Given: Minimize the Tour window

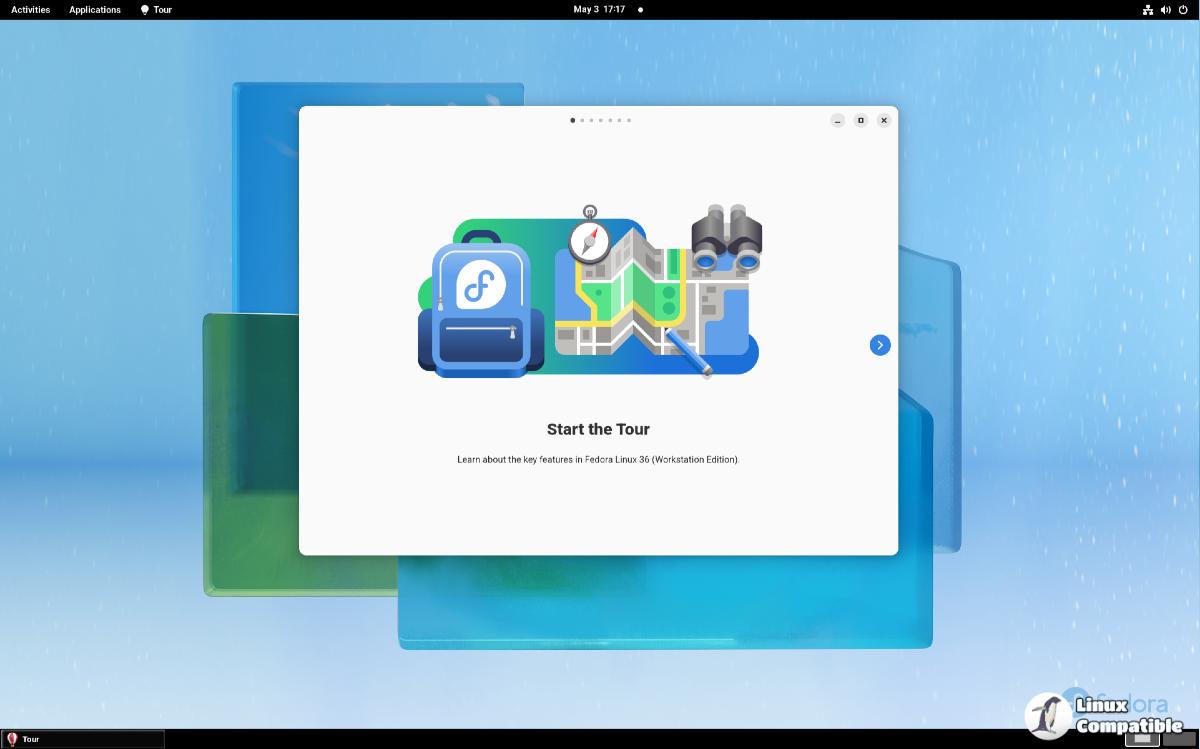Looking at the screenshot, I should click(x=838, y=120).
